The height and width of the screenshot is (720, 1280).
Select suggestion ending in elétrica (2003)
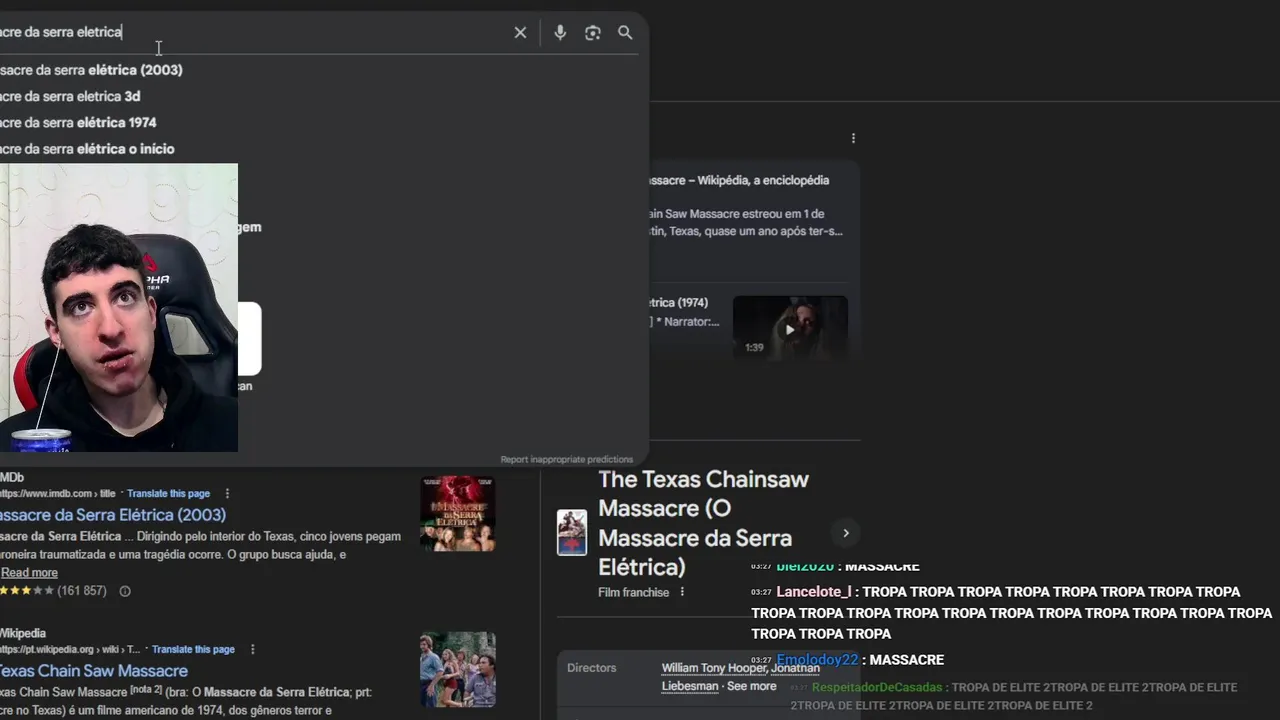tap(91, 70)
